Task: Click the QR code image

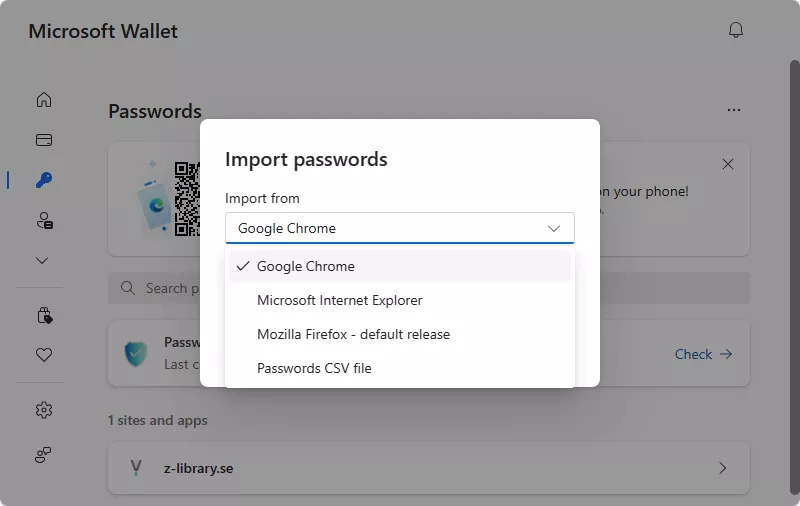Action: click(x=187, y=199)
